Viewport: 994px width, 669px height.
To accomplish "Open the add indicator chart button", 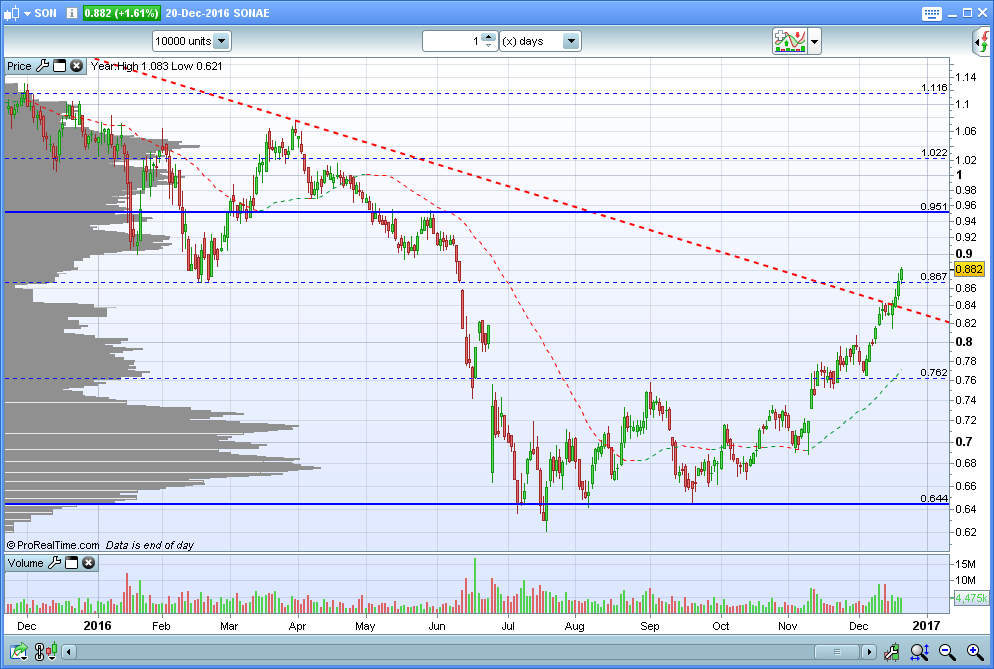I will pyautogui.click(x=789, y=42).
